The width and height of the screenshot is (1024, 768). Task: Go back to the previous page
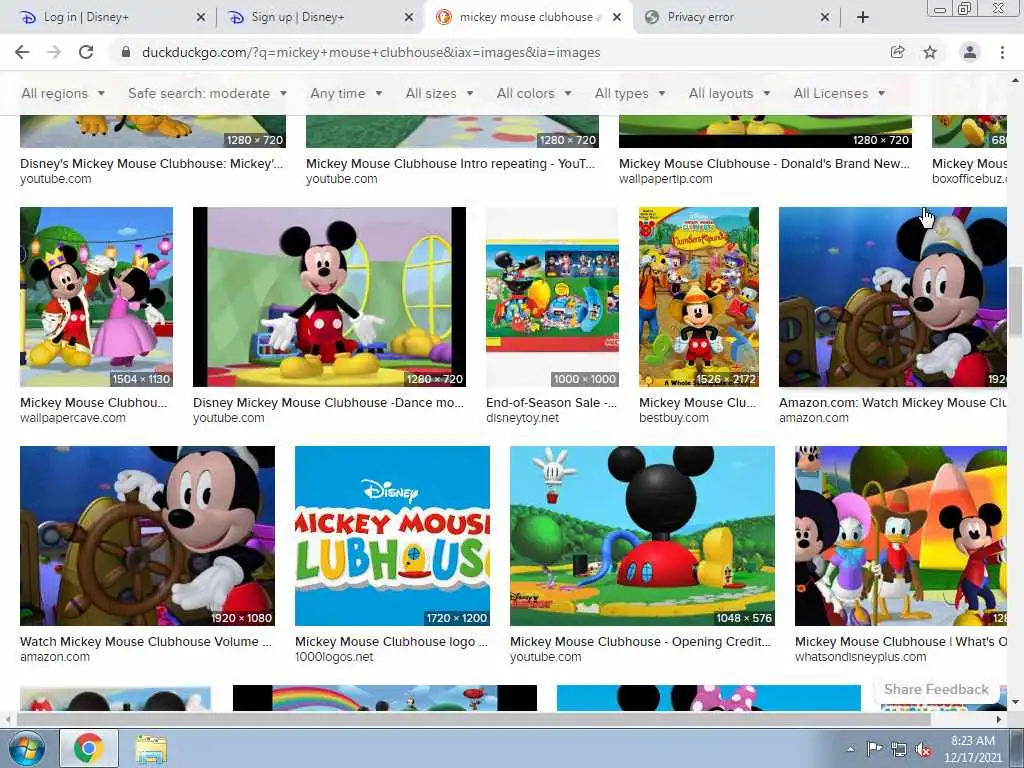(x=22, y=52)
